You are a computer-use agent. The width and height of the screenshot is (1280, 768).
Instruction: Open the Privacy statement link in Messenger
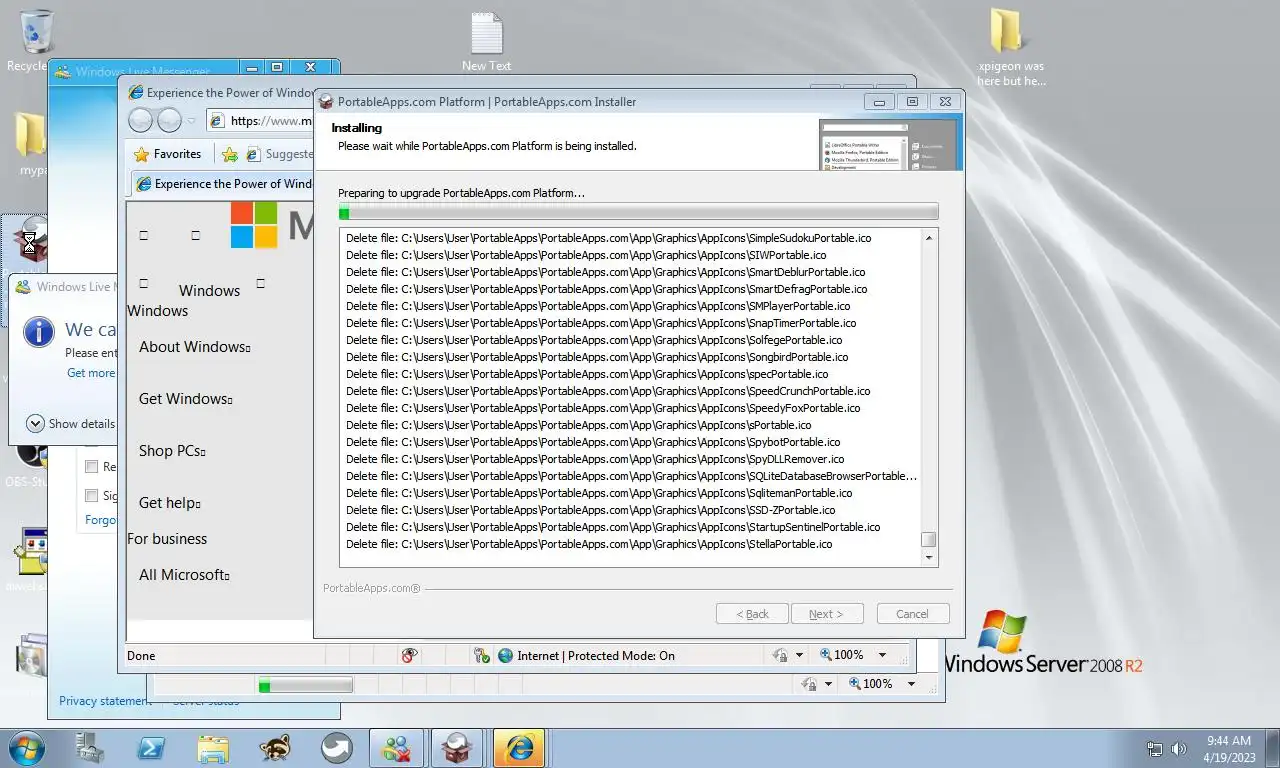(105, 701)
